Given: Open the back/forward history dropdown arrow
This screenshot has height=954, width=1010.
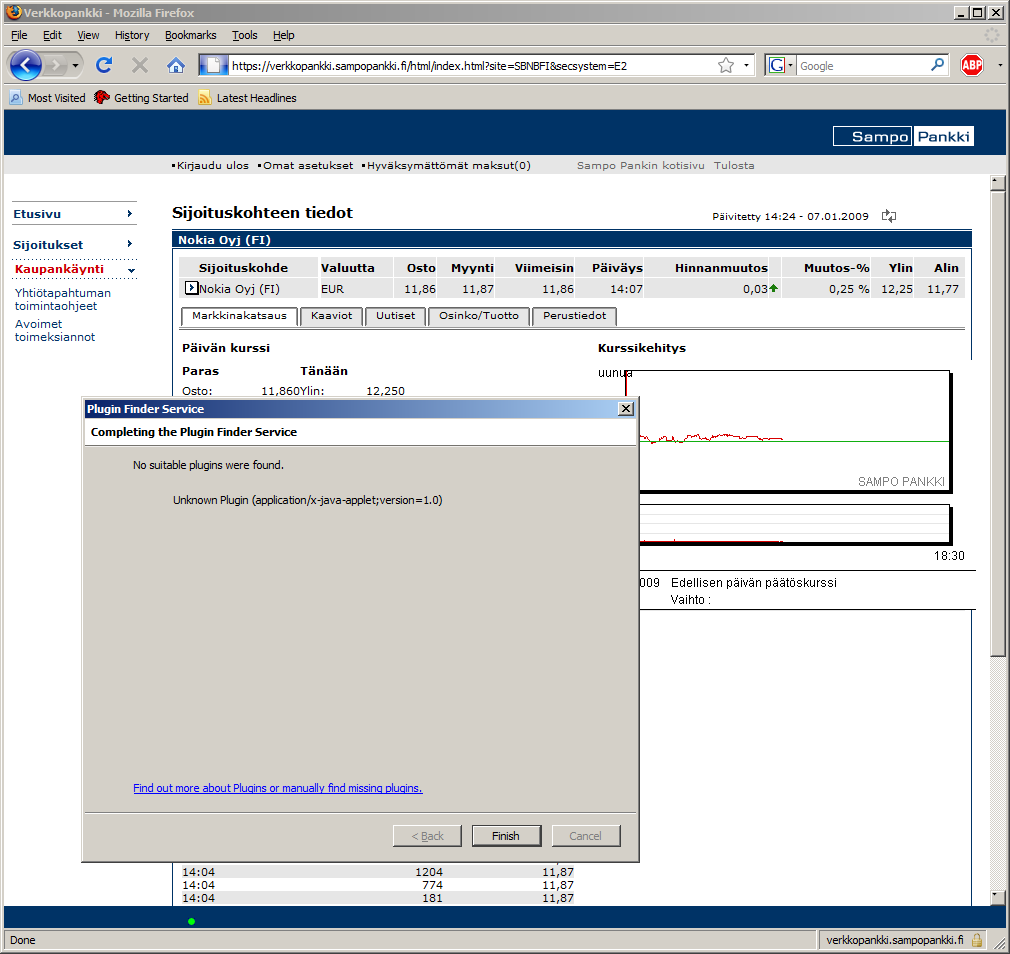Looking at the screenshot, I should click(x=75, y=66).
